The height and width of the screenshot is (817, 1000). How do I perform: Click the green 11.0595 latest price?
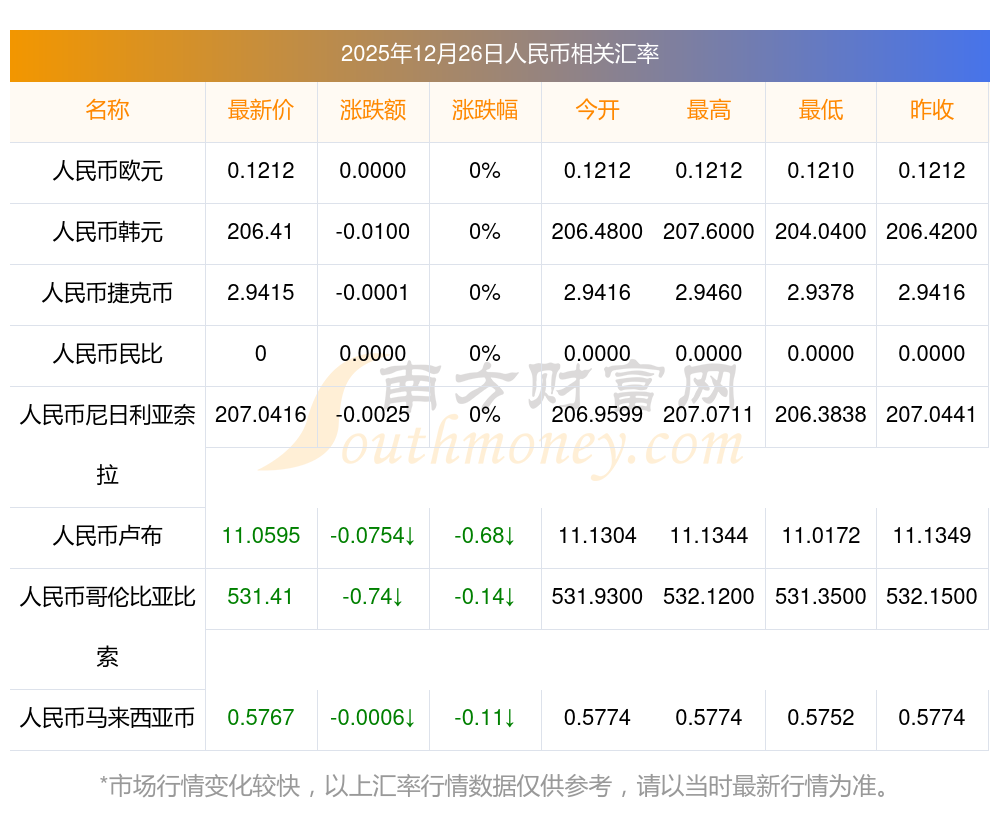coord(261,536)
